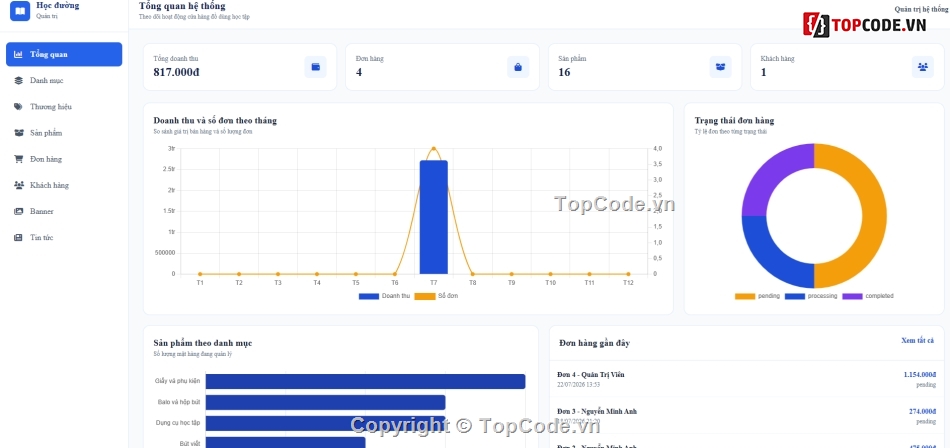Click the Doanh thu và số đơn theo tháng title
Screen dimensions: 950x448
point(215,121)
